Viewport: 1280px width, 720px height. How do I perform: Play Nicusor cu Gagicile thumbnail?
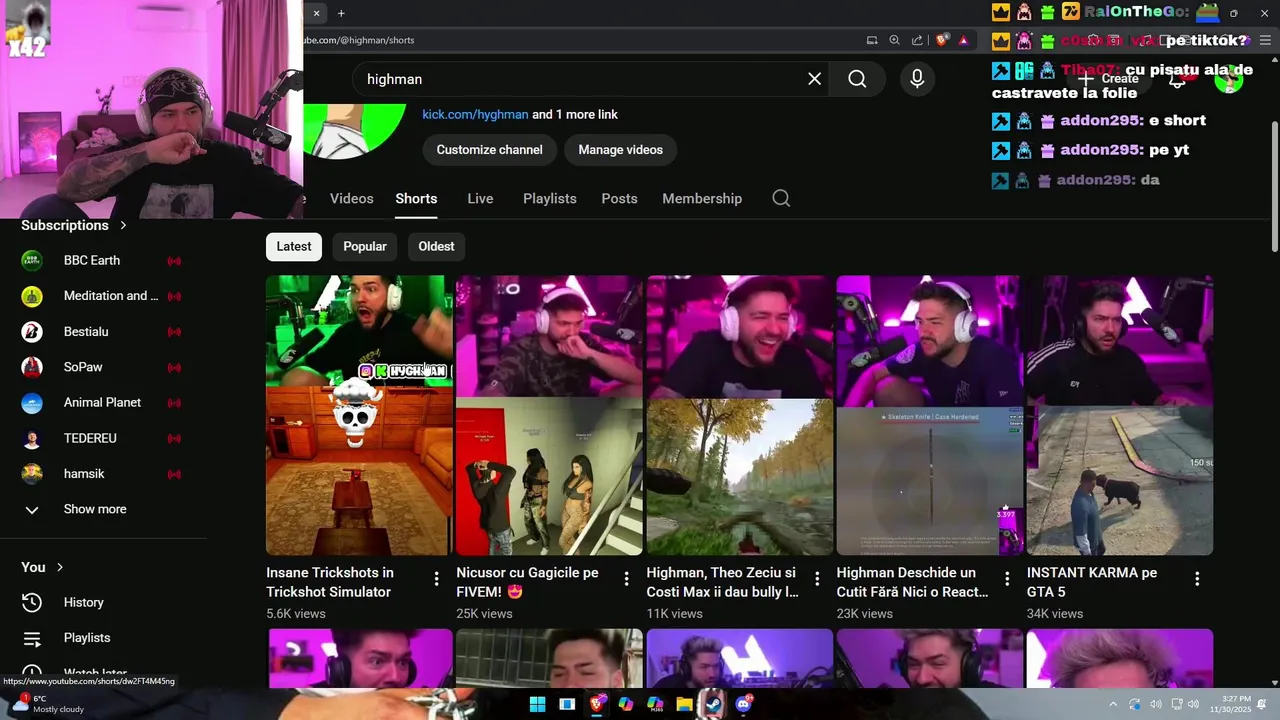(x=549, y=415)
